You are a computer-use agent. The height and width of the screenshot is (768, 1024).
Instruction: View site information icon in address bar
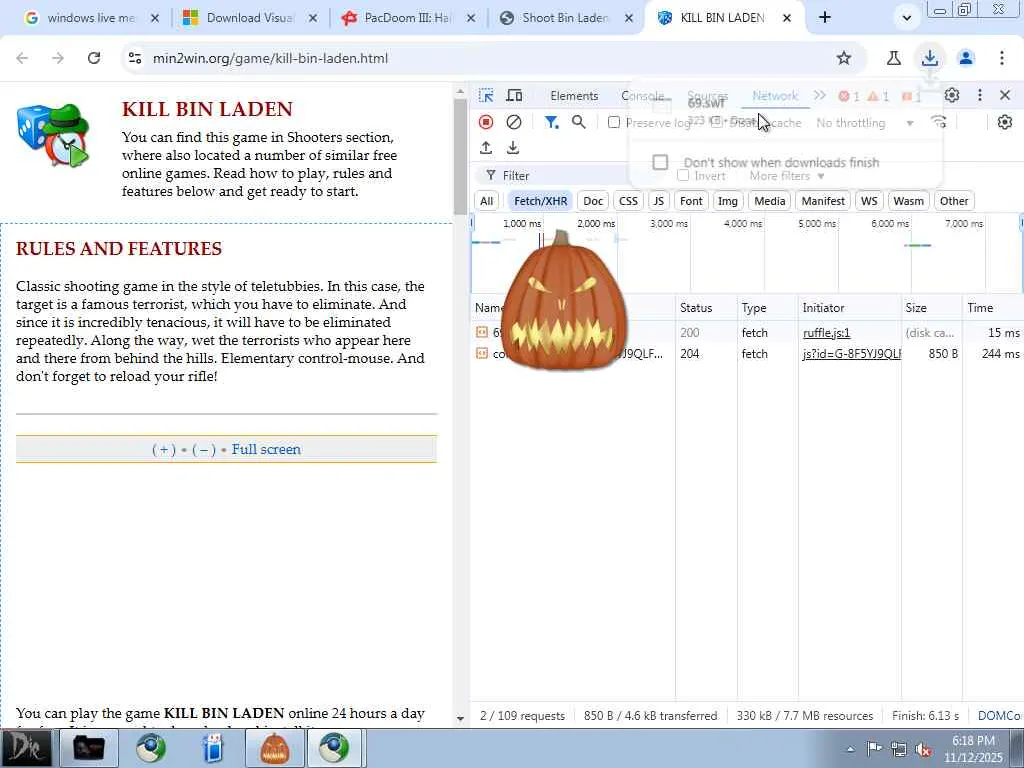(x=135, y=58)
